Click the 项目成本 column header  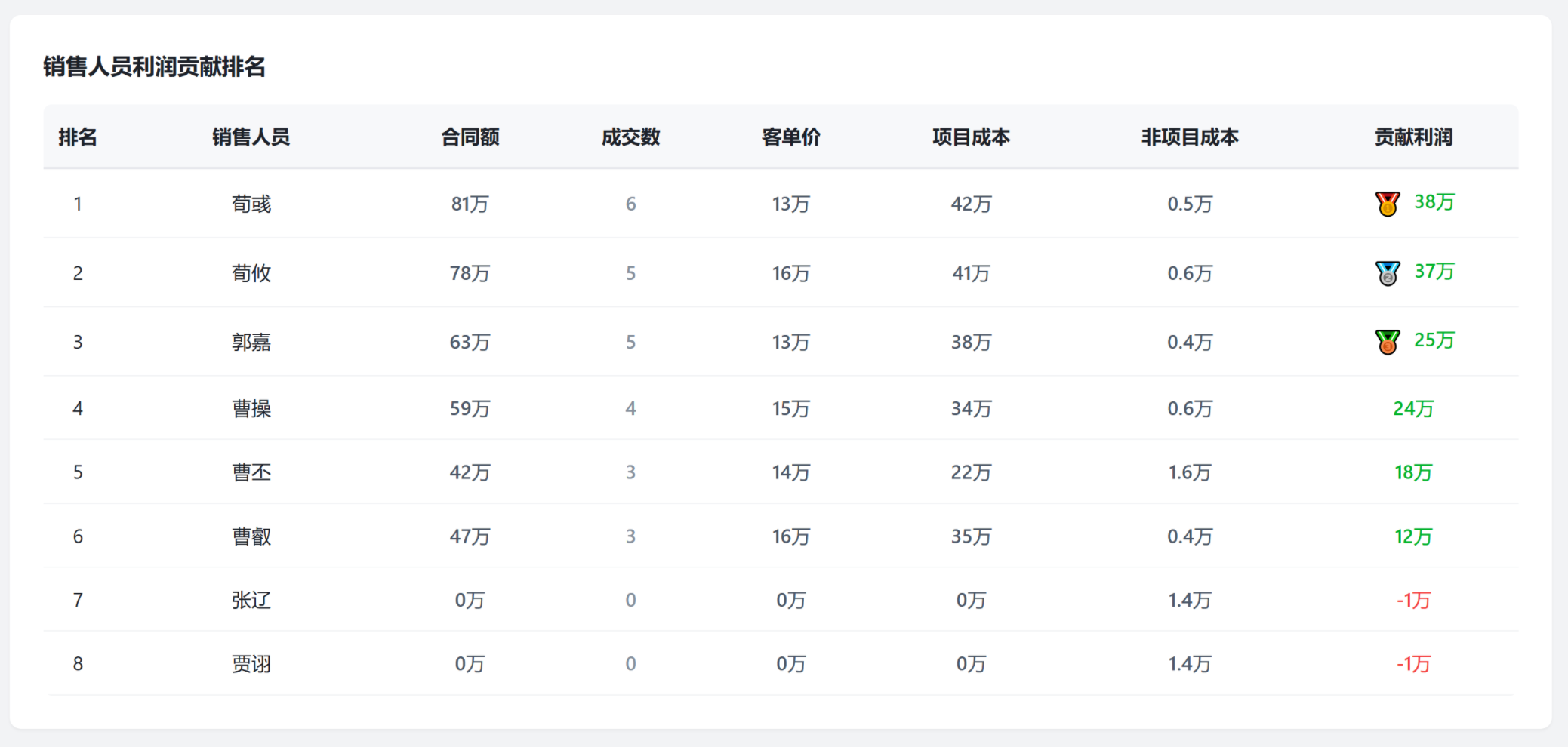[971, 137]
